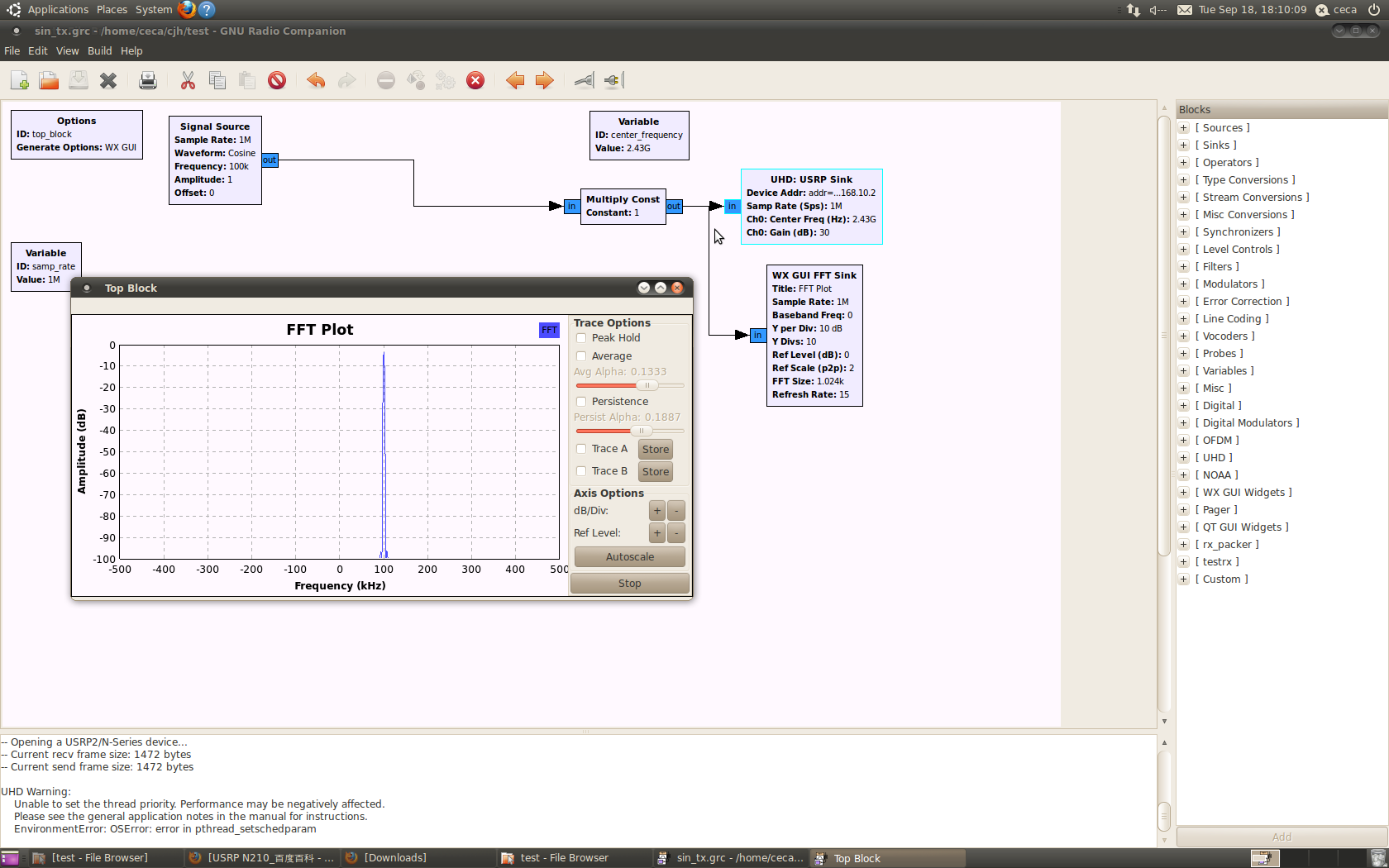Click the red Delete block icon

[277, 80]
